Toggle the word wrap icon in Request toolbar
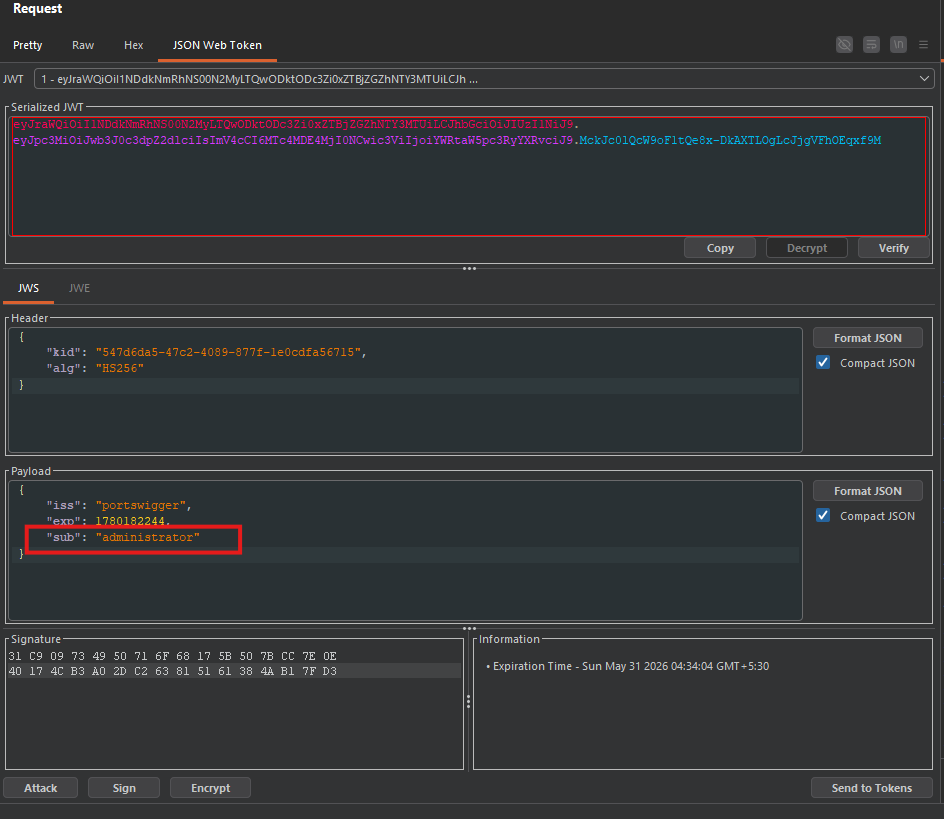944x819 pixels. point(871,45)
